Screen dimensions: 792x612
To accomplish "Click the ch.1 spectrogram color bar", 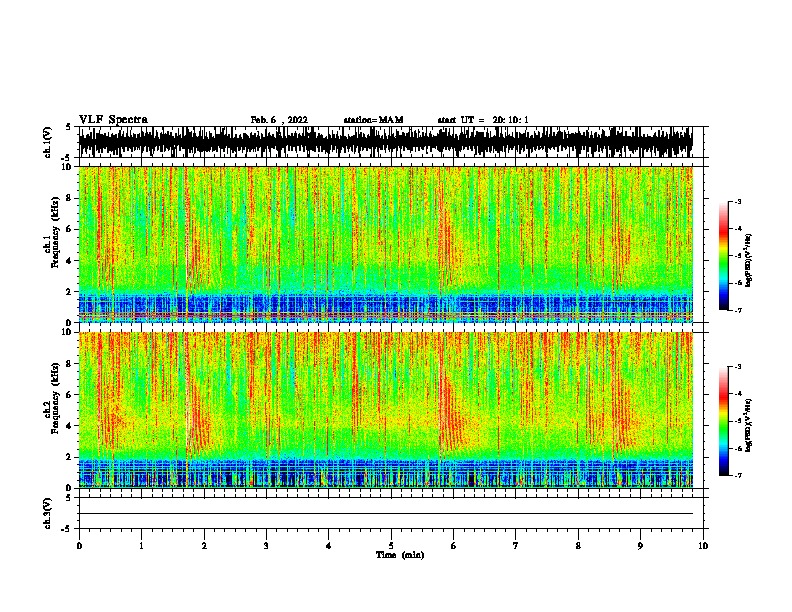I will (724, 256).
